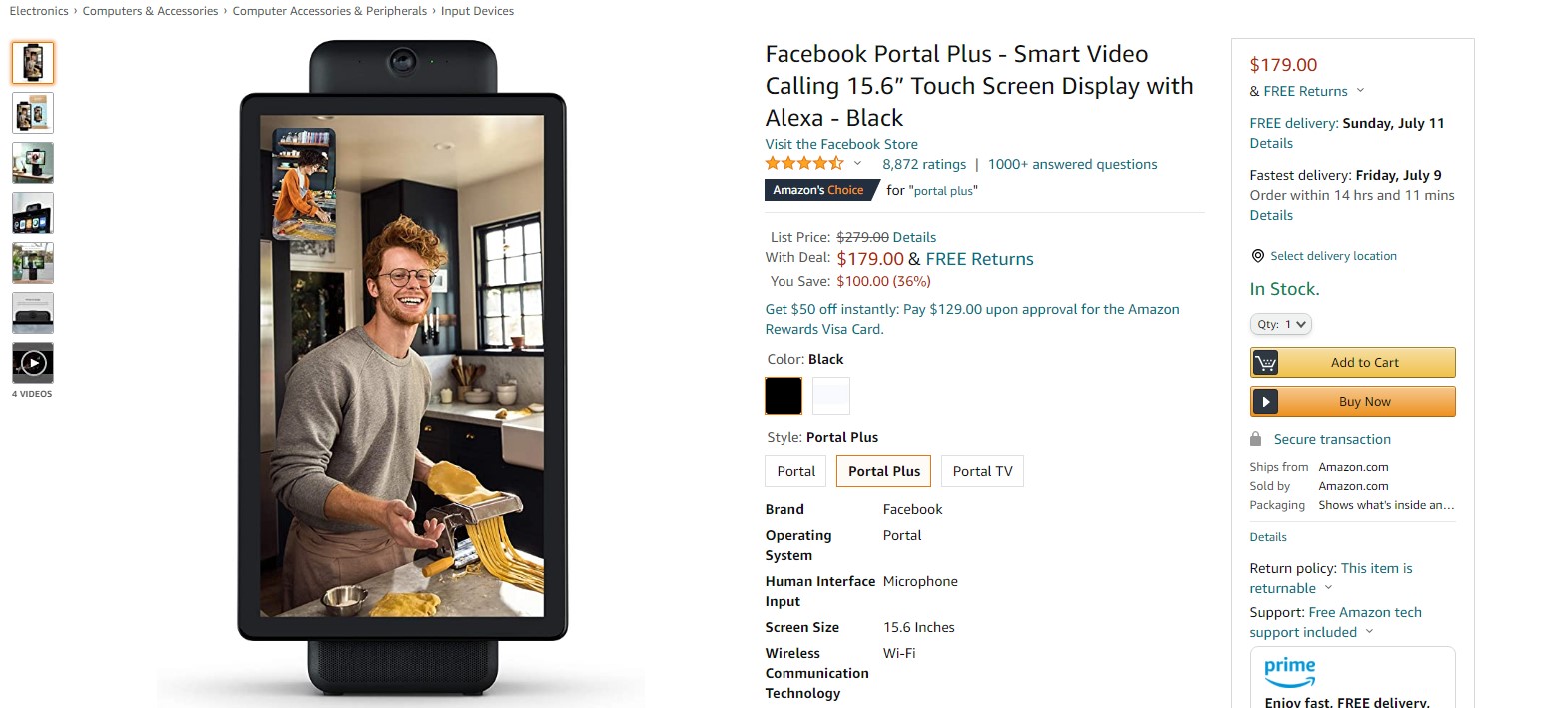Click the secure transaction padlock icon
This screenshot has width=1568, height=708.
click(x=1255, y=439)
